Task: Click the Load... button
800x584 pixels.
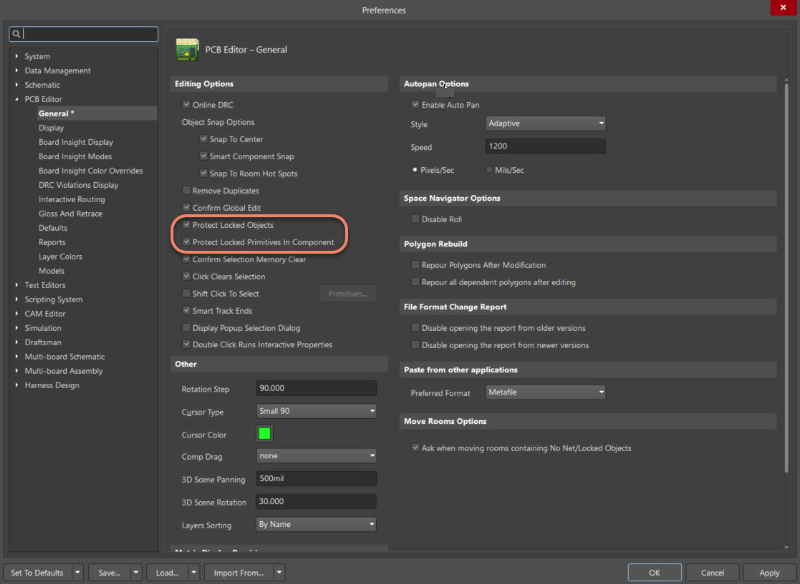Action: pyautogui.click(x=167, y=572)
